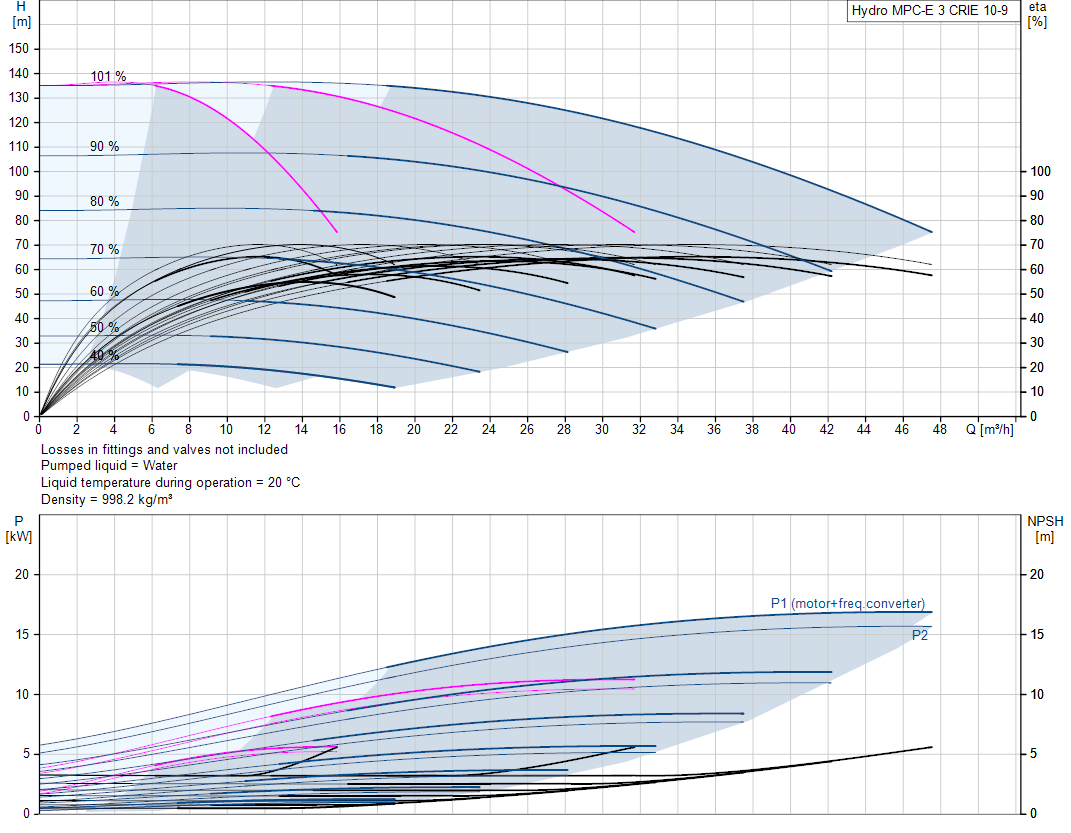Screen dimensions: 1071x833
Task: Pick the 60 % speed curve label
Action: click(x=104, y=292)
